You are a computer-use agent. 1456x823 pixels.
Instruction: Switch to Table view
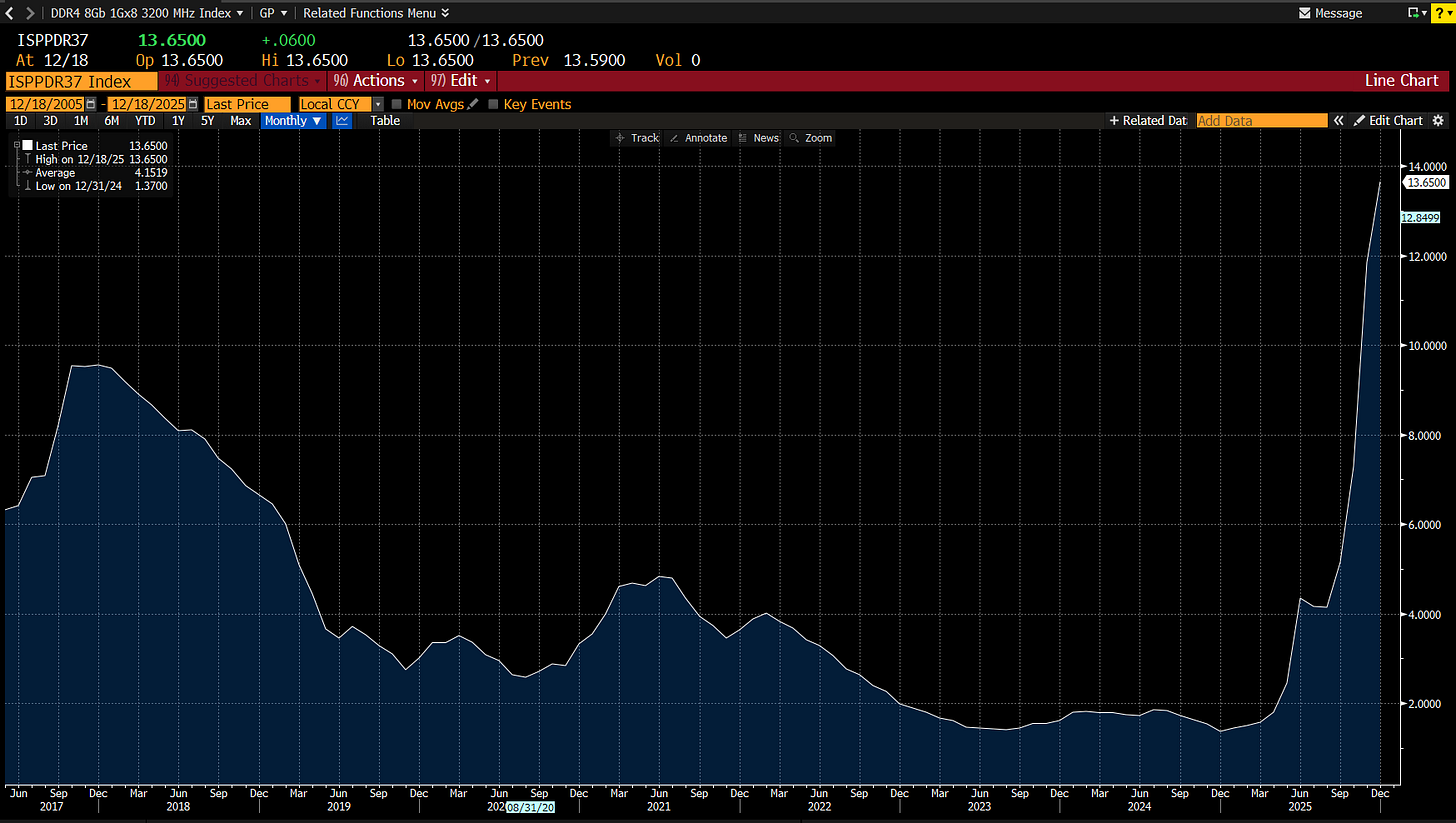pos(385,120)
